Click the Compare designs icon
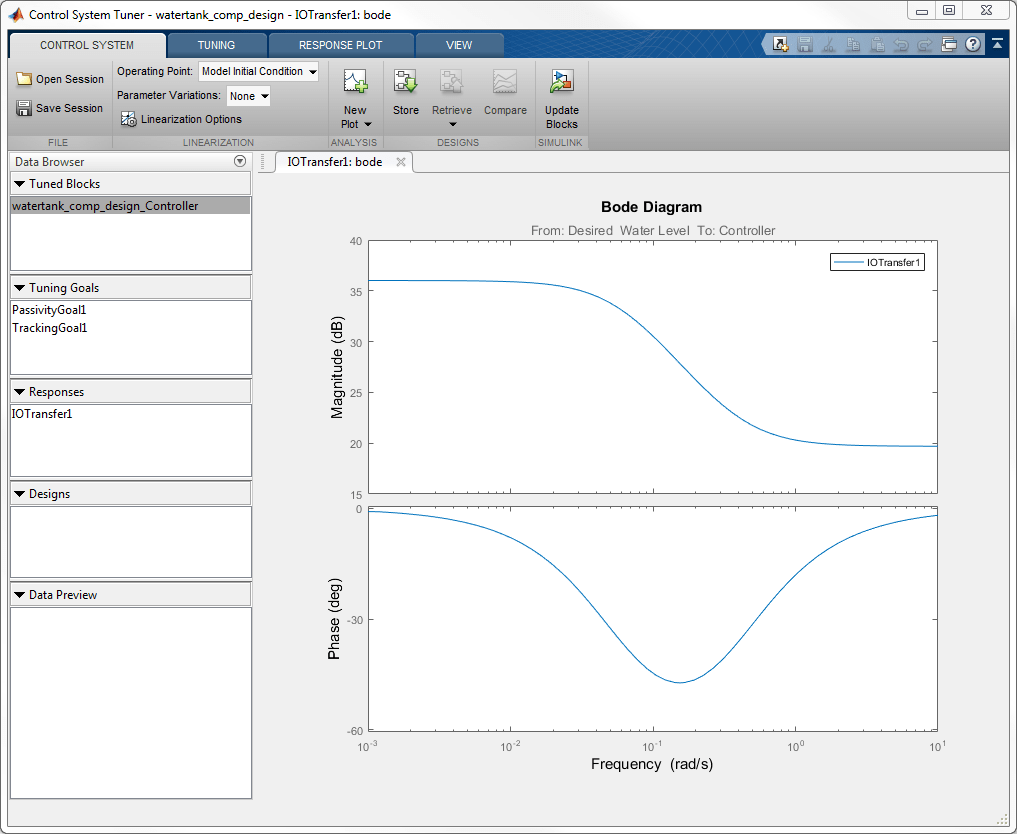1017x834 pixels. pyautogui.click(x=505, y=84)
